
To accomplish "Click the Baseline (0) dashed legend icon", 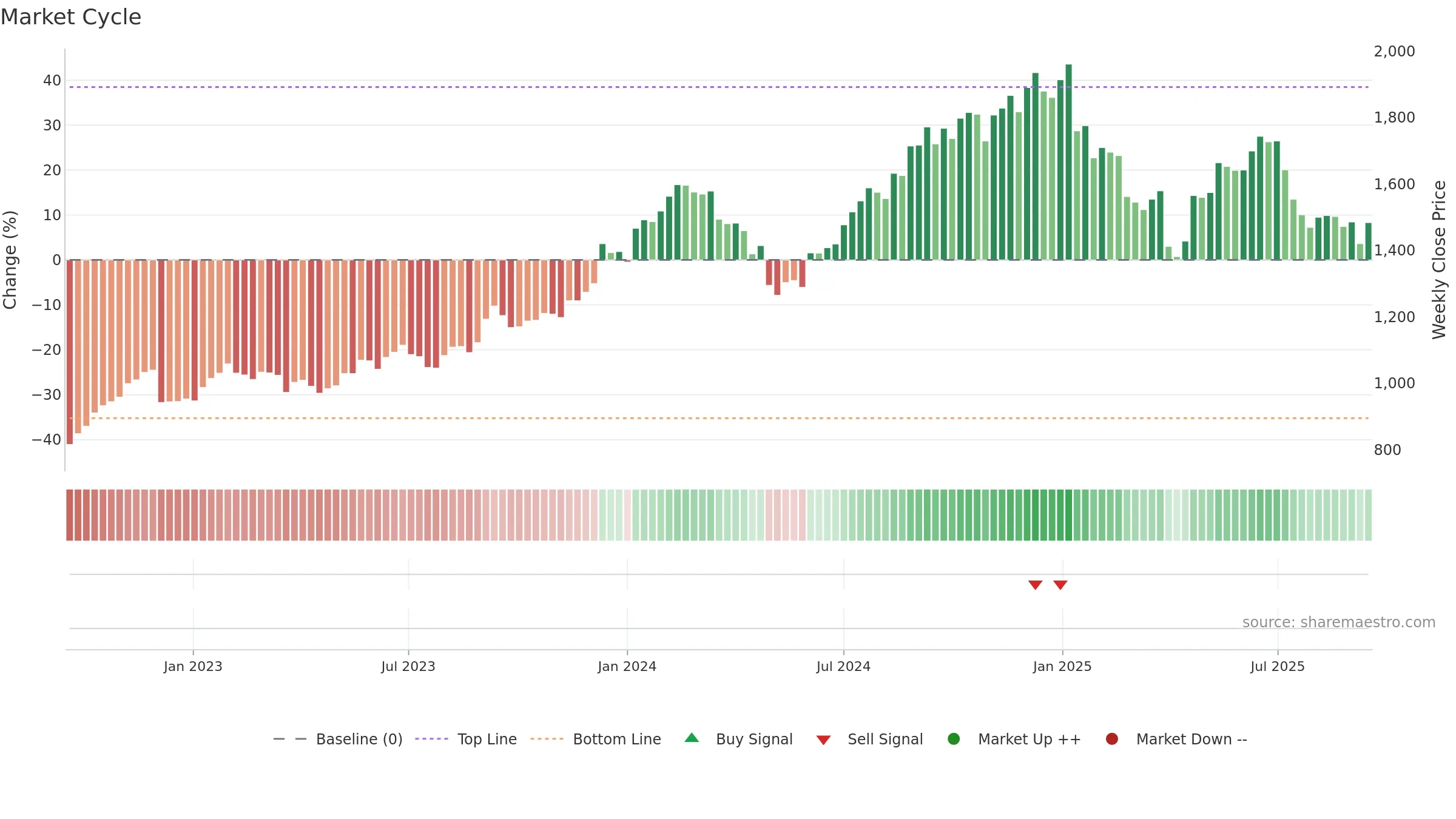I will 290,739.
